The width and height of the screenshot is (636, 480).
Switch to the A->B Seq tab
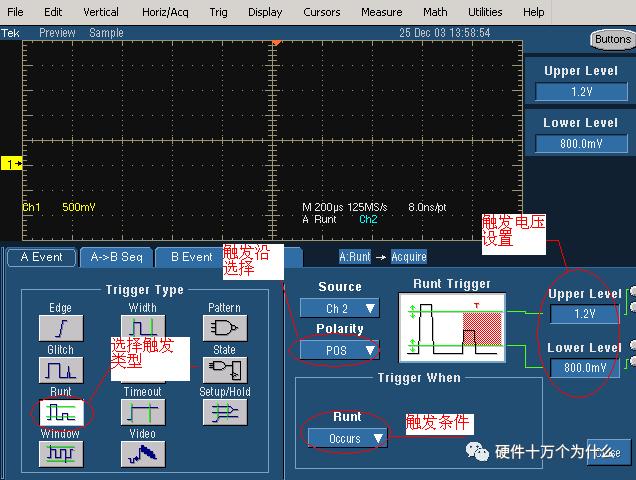tap(117, 257)
